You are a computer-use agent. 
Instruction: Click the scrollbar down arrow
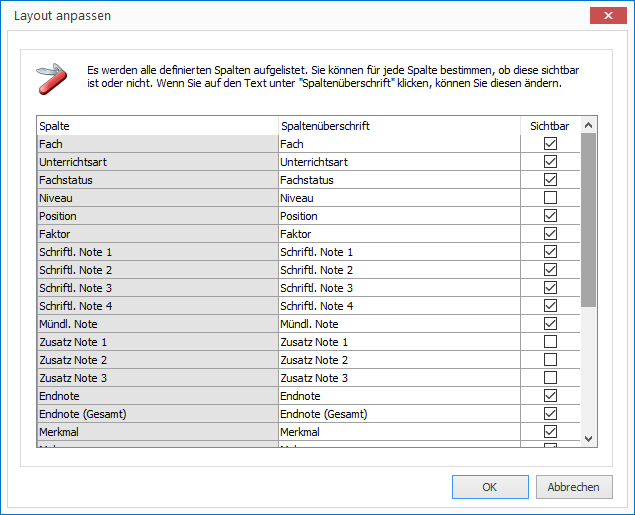[588, 439]
